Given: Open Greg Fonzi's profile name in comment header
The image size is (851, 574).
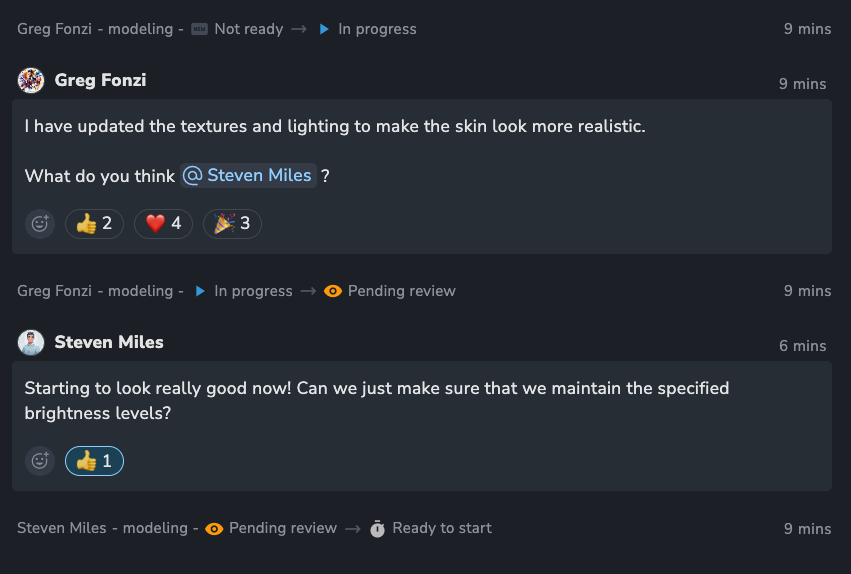Looking at the screenshot, I should (x=100, y=80).
